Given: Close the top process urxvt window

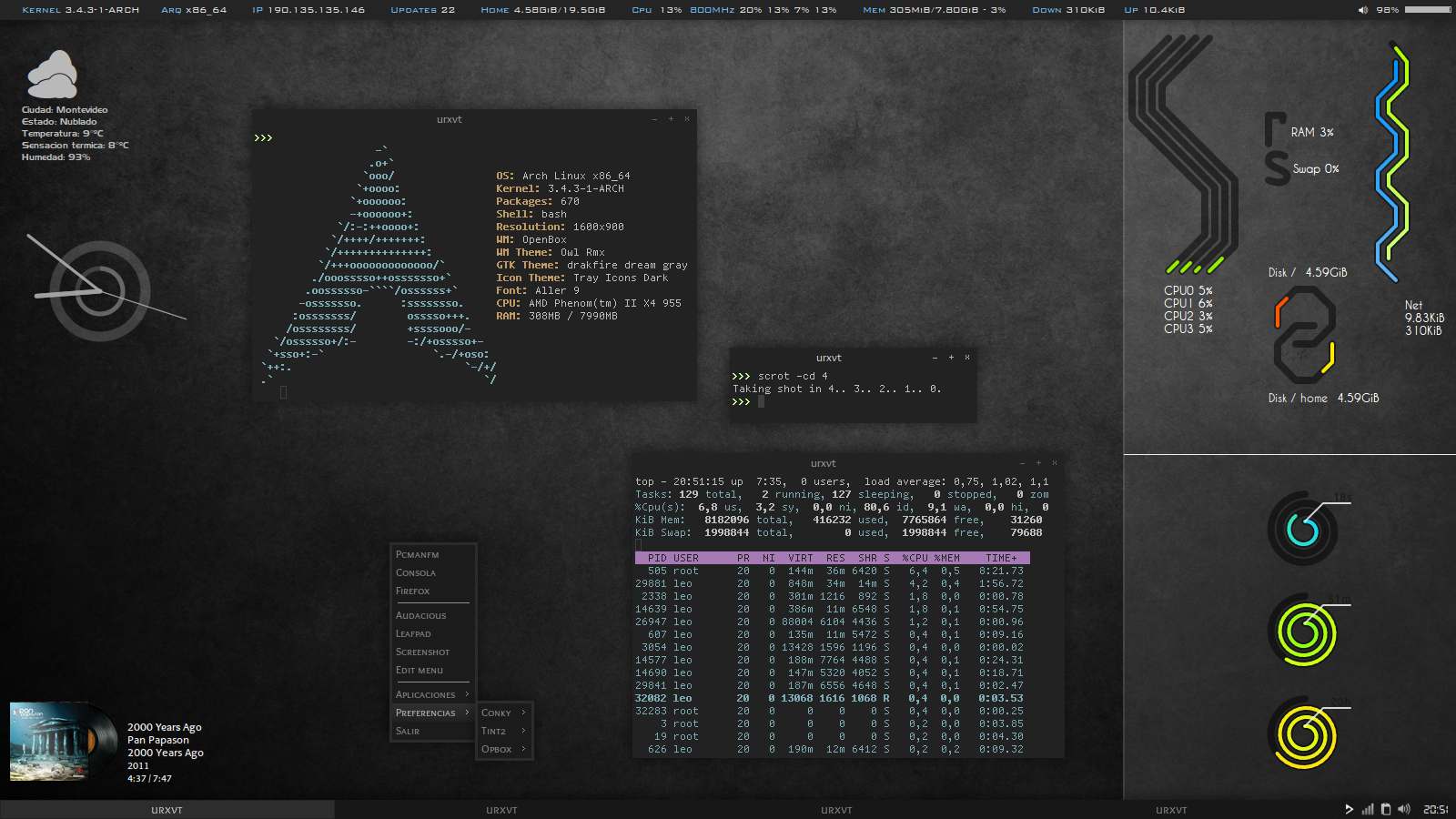Looking at the screenshot, I should [1055, 463].
